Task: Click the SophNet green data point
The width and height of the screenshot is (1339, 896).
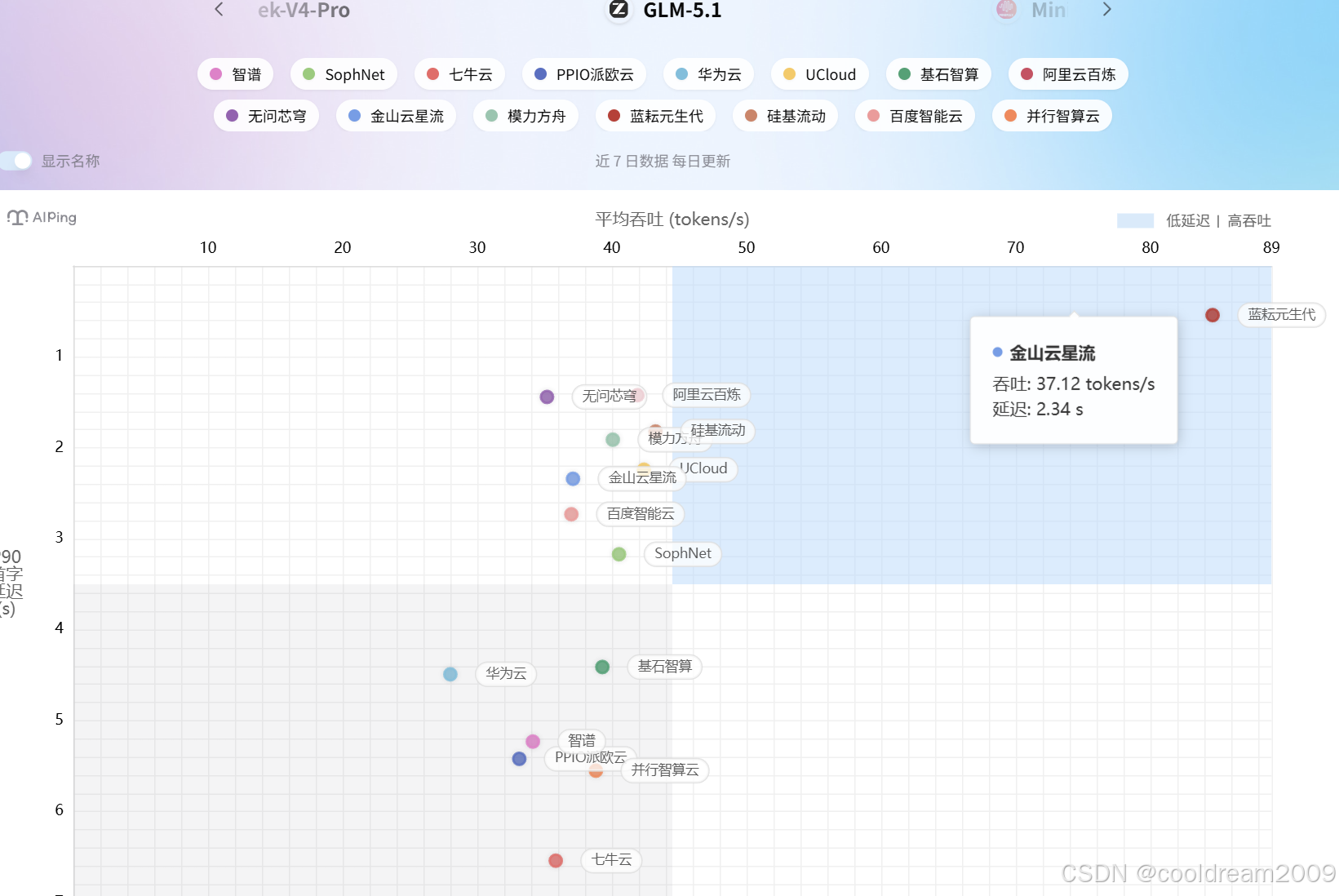Action: tap(619, 554)
